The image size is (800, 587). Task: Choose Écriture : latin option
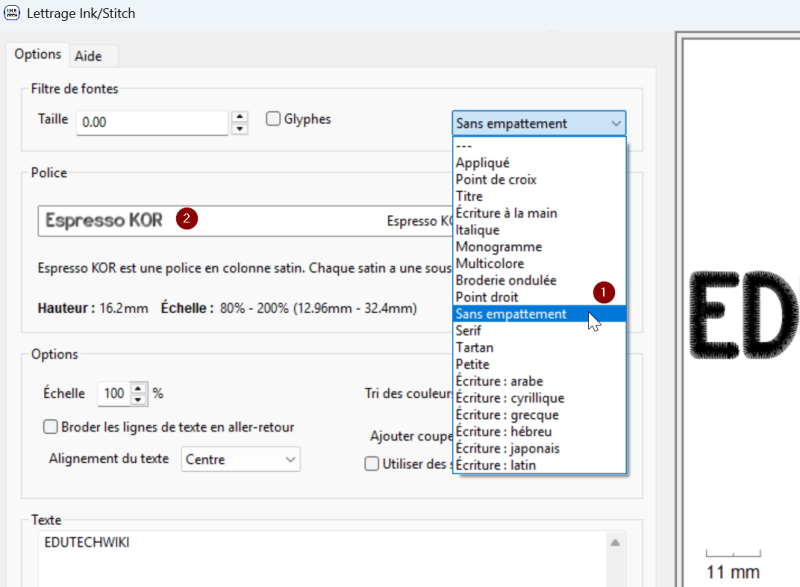point(539,465)
